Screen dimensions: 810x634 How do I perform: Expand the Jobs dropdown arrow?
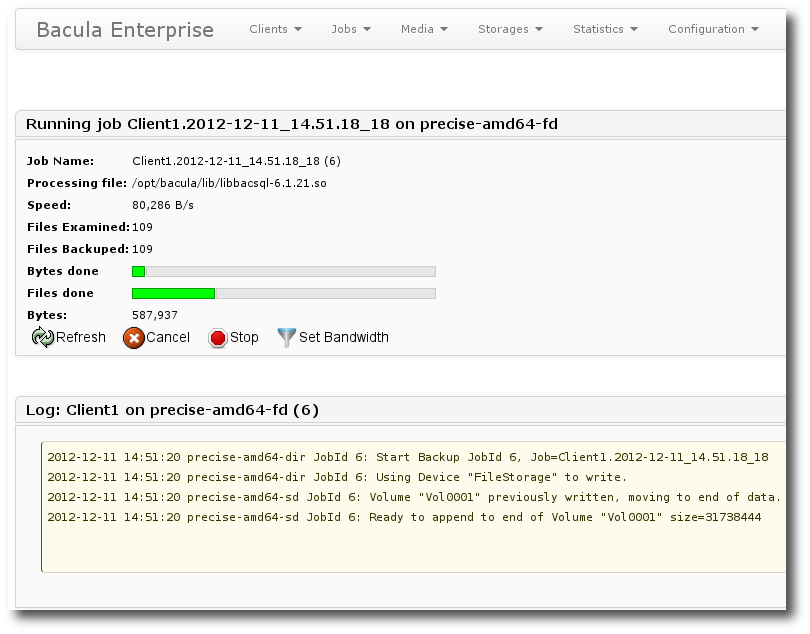pos(367,29)
